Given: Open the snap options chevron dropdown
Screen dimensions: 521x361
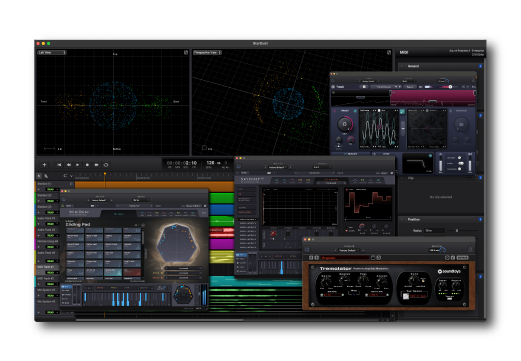Looking at the screenshot, I should (71, 176).
